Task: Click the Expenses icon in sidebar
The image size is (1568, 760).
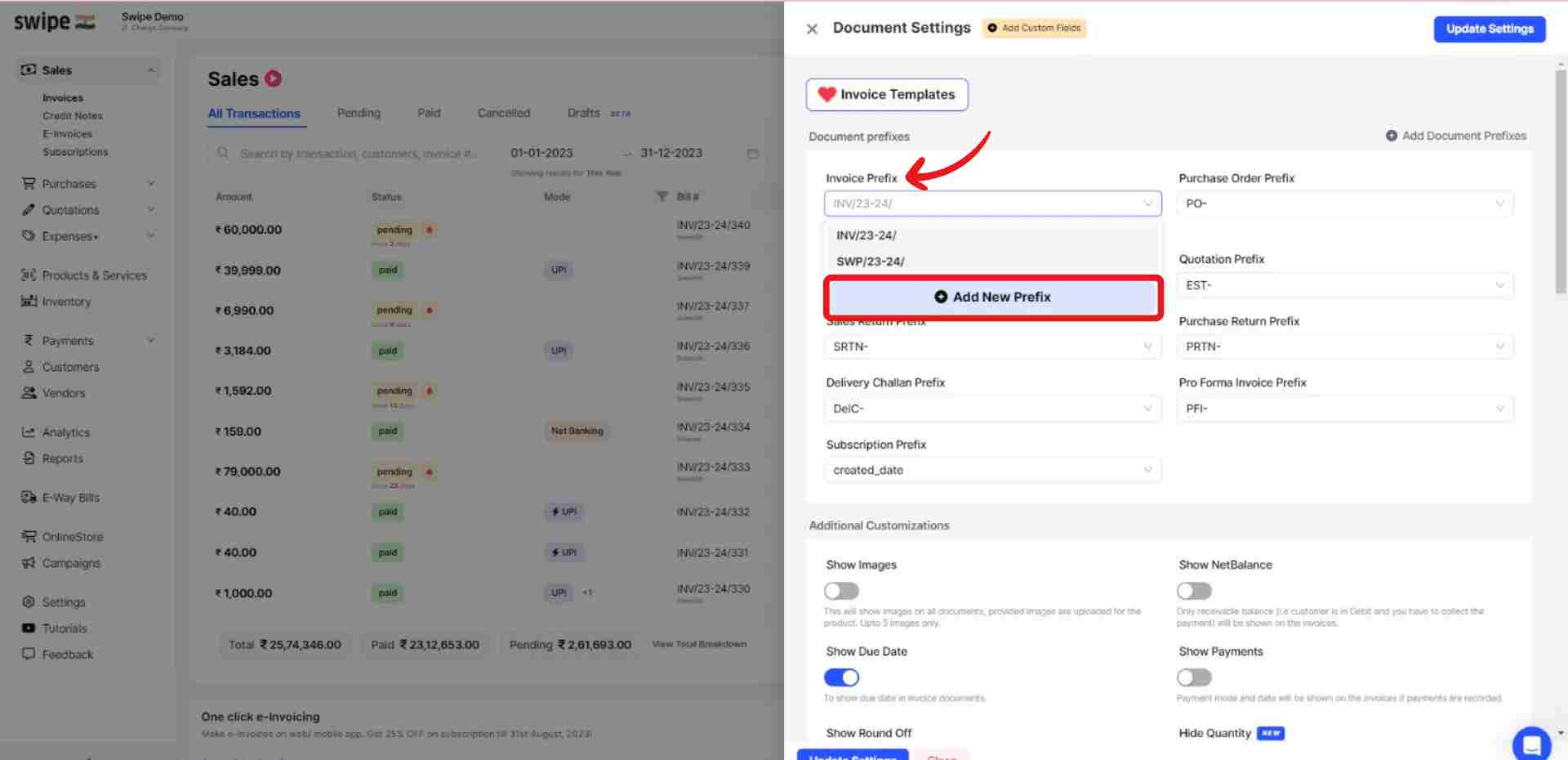Action: (29, 236)
